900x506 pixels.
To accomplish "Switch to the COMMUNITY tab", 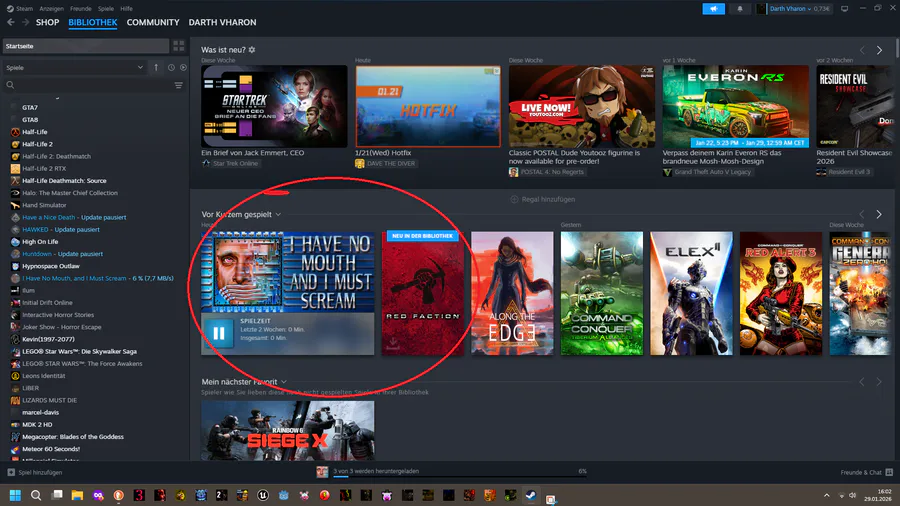I will pos(153,22).
